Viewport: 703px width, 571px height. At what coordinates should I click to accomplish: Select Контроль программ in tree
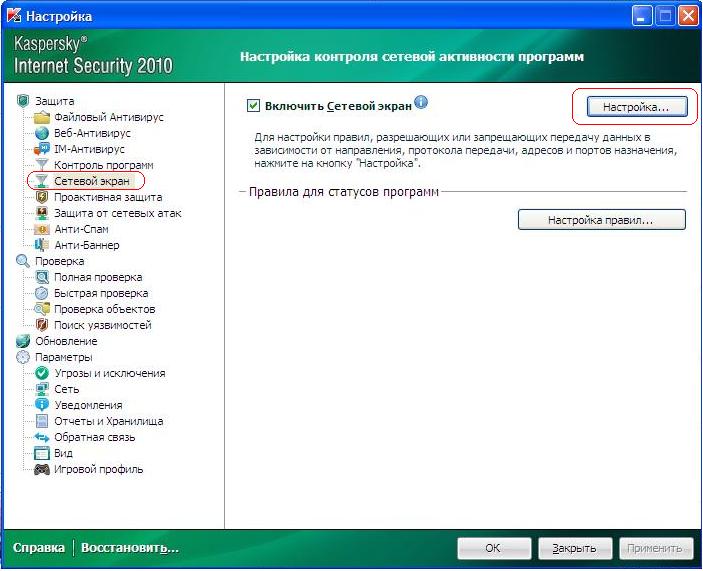[104, 165]
